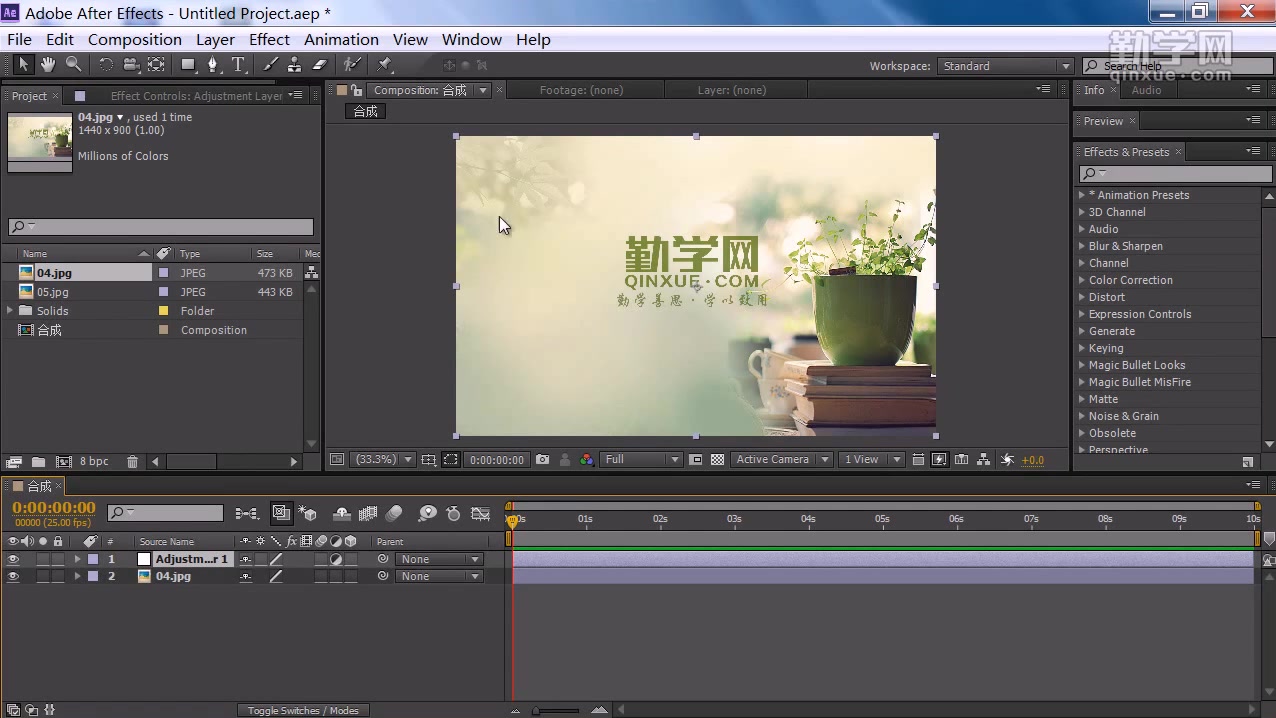Activate the Horizontal Type tool
This screenshot has height=718, width=1276.
coord(238,64)
